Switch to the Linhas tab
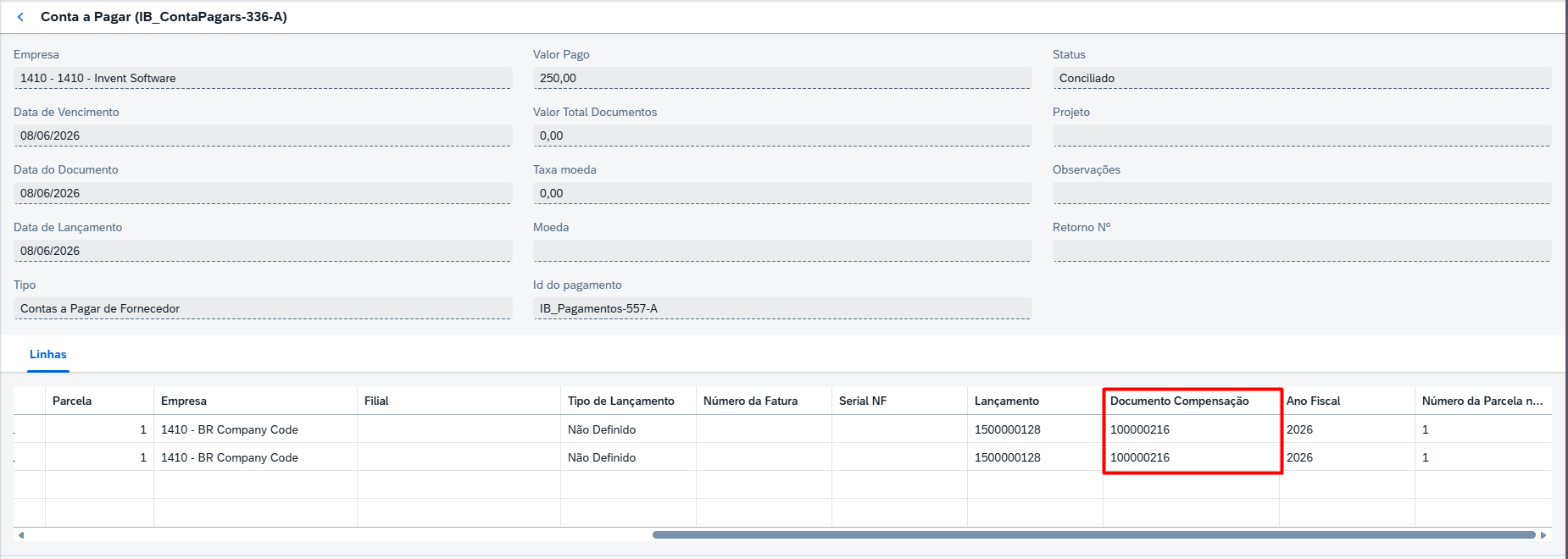1568x559 pixels. pos(48,355)
